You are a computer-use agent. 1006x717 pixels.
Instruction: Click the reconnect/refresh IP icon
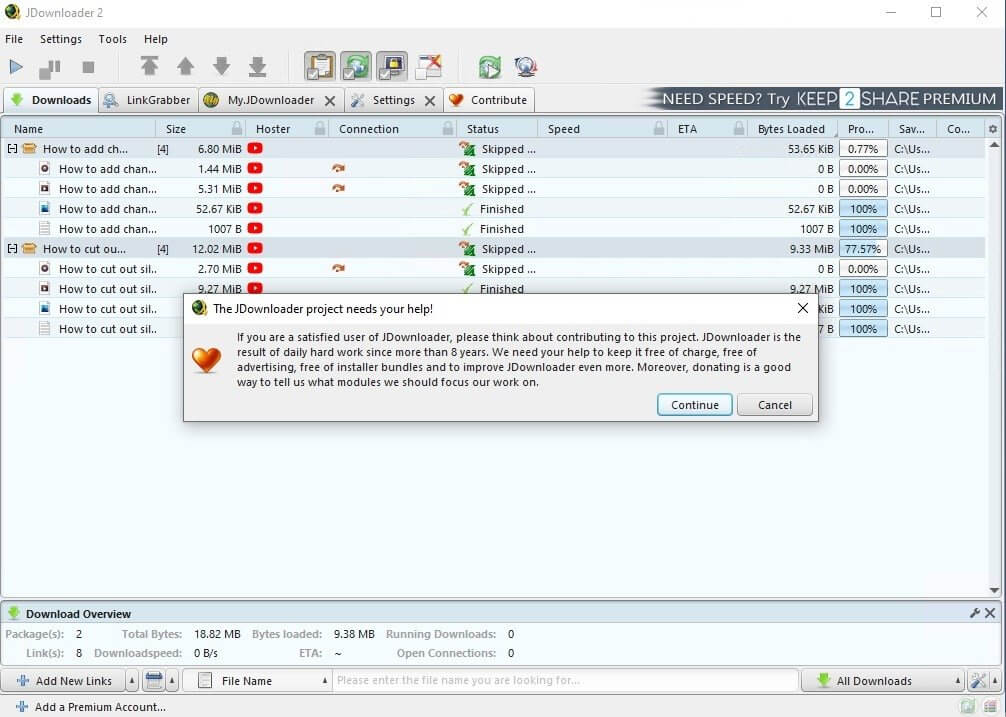[490, 67]
